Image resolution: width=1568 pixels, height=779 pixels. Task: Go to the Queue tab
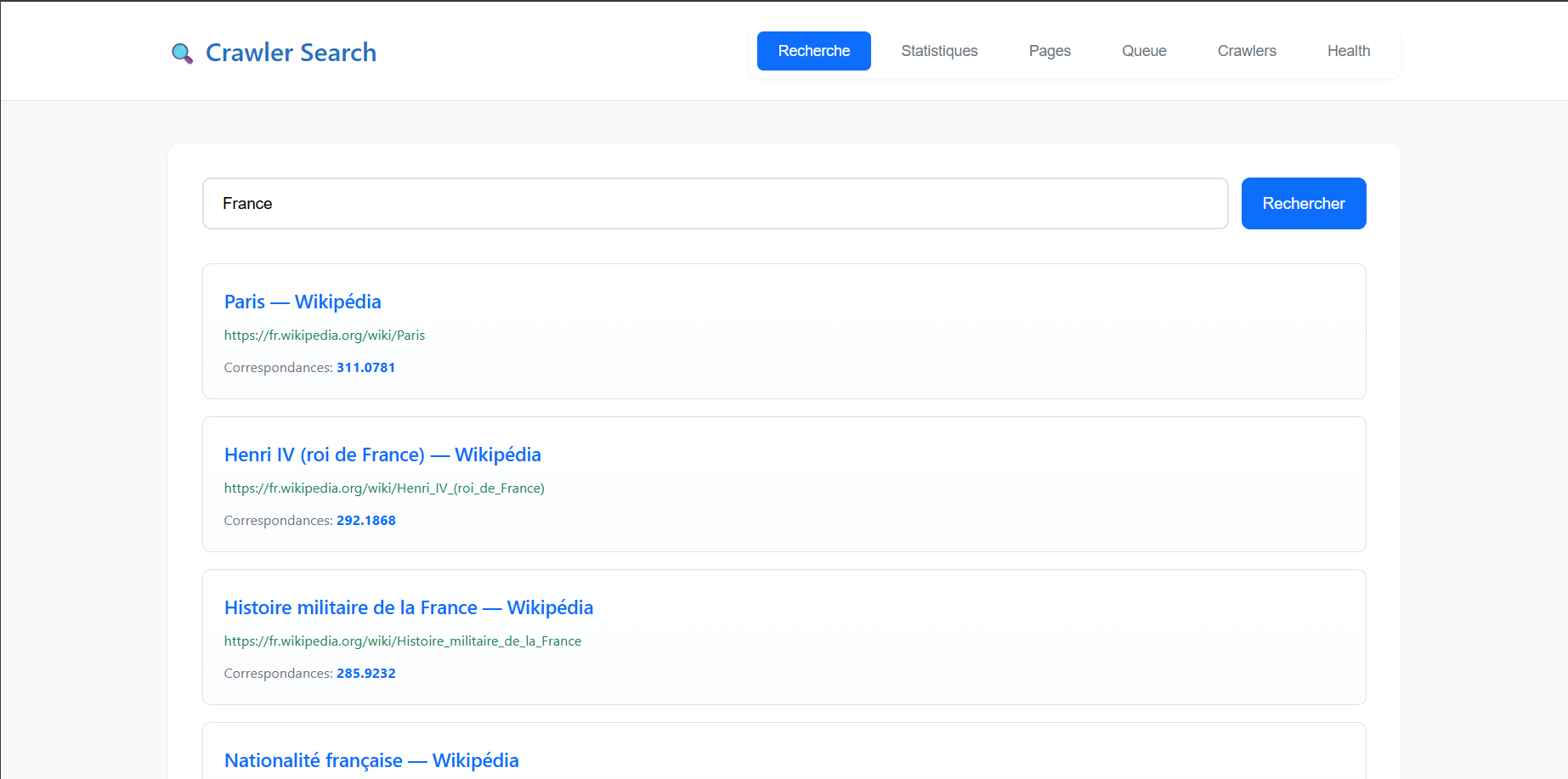point(1144,51)
